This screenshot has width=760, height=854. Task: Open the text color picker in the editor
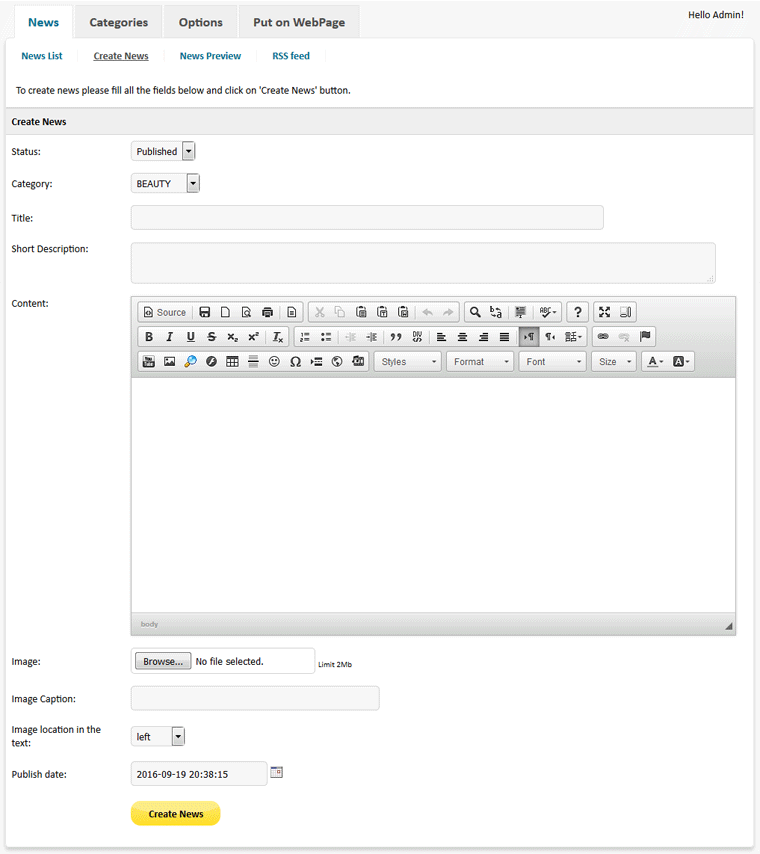click(652, 361)
